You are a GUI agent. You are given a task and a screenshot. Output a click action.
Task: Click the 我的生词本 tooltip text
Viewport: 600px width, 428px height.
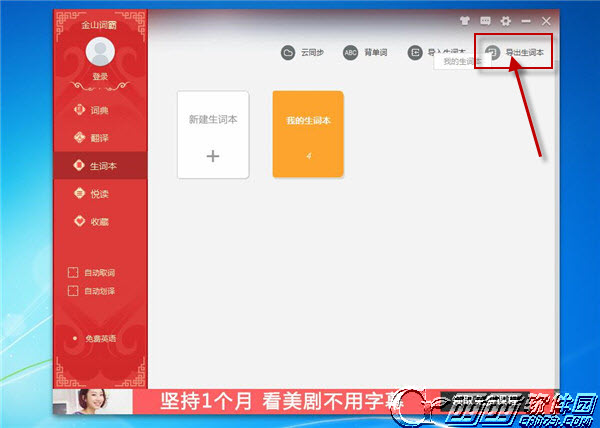pyautogui.click(x=462, y=61)
